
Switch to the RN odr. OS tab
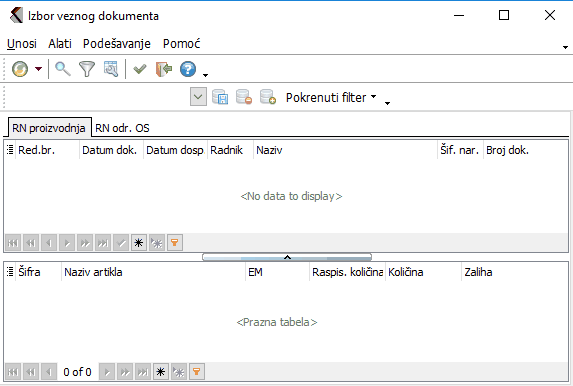coord(122,128)
